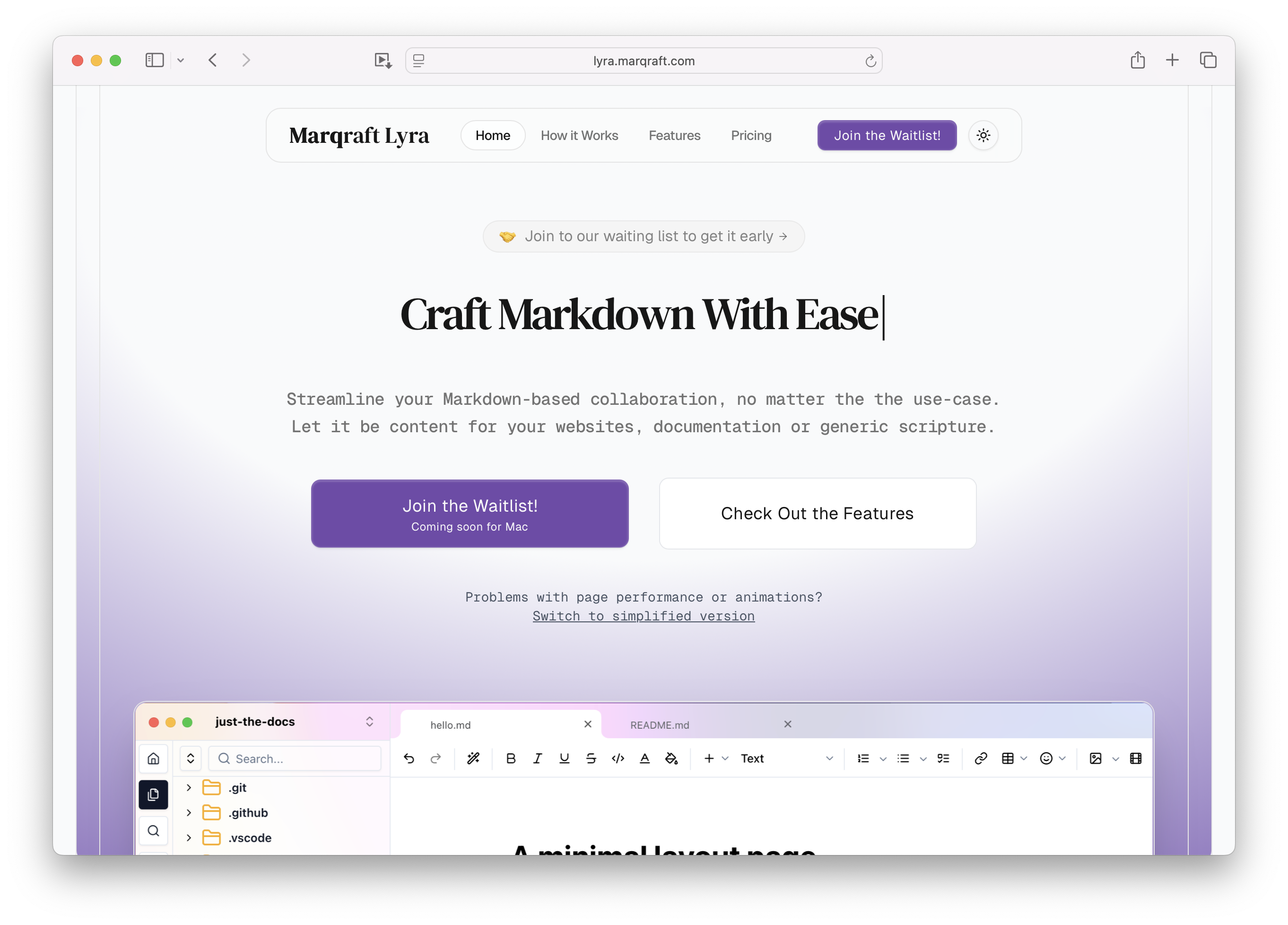1288x925 pixels.
Task: Open a new Safari tab with plus
Action: pyautogui.click(x=1172, y=60)
